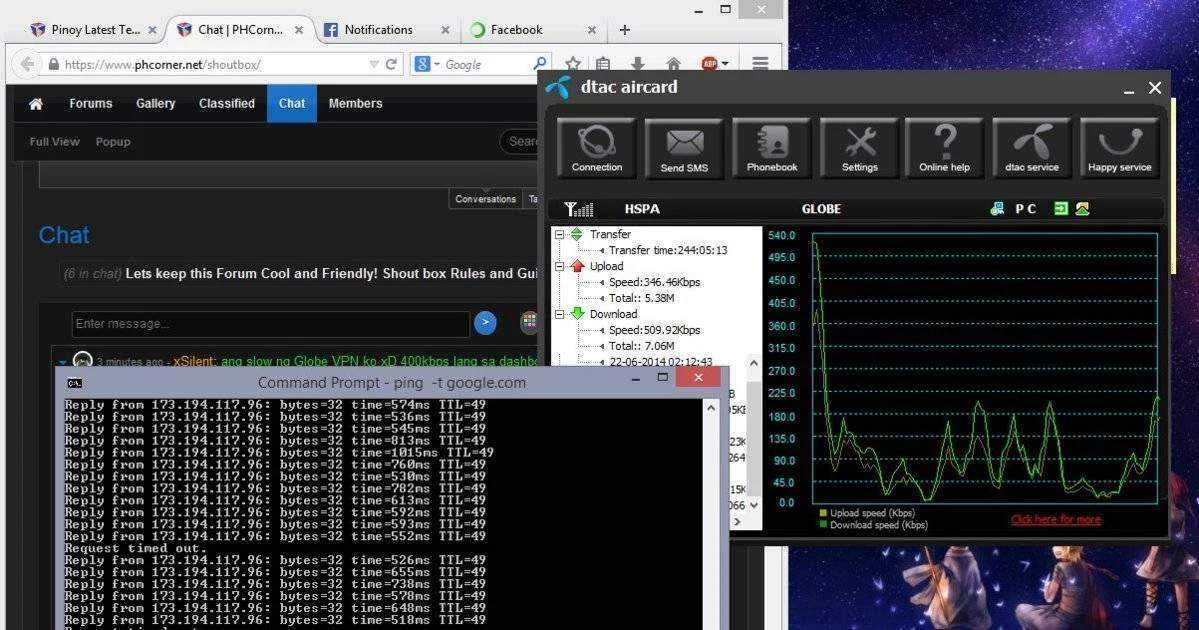Viewport: 1199px width, 630px height.
Task: Switch to the Notifications Facebook tab
Action: (x=378, y=30)
